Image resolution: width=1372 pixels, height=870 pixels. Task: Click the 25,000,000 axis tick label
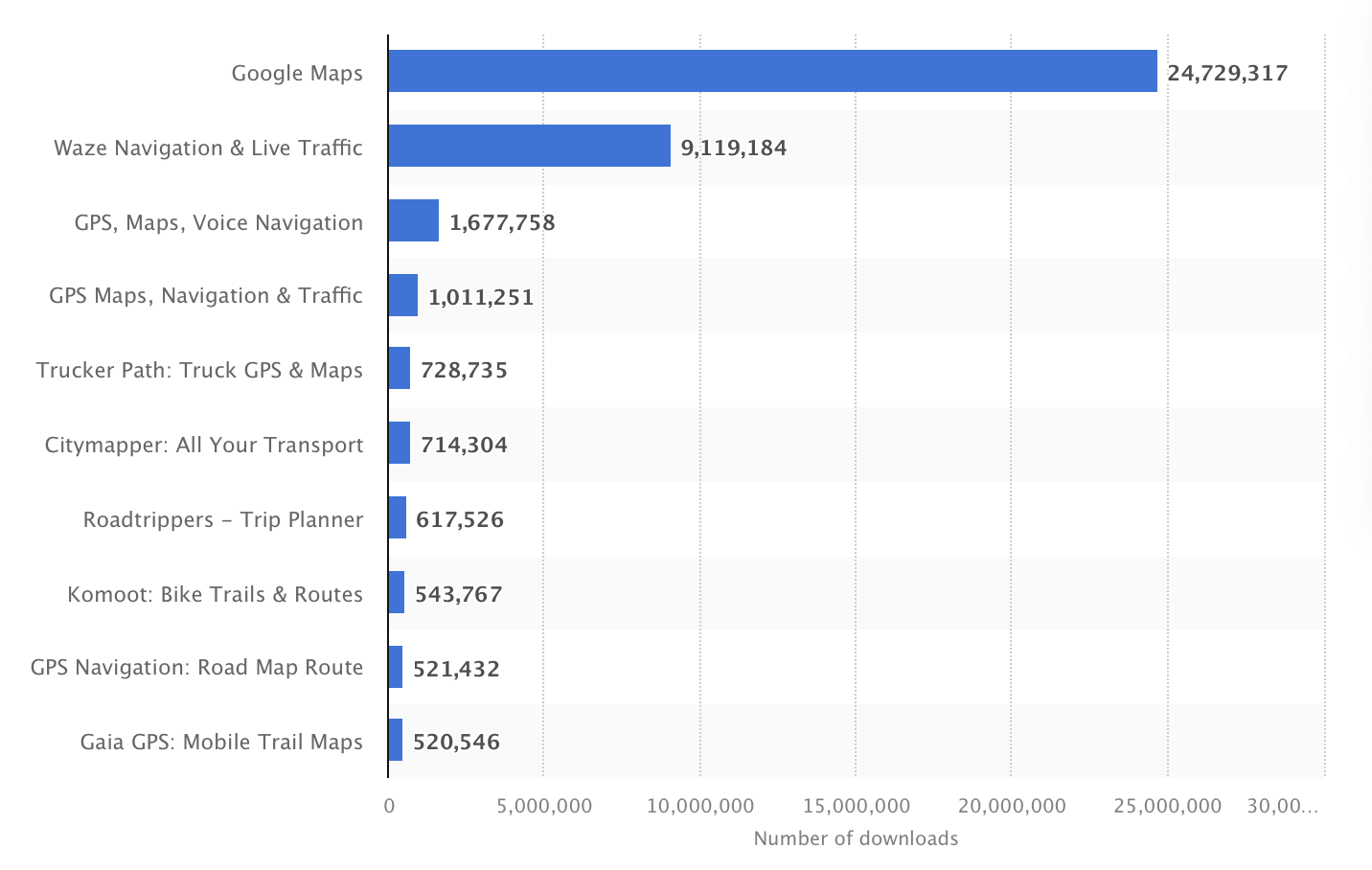tap(1168, 806)
